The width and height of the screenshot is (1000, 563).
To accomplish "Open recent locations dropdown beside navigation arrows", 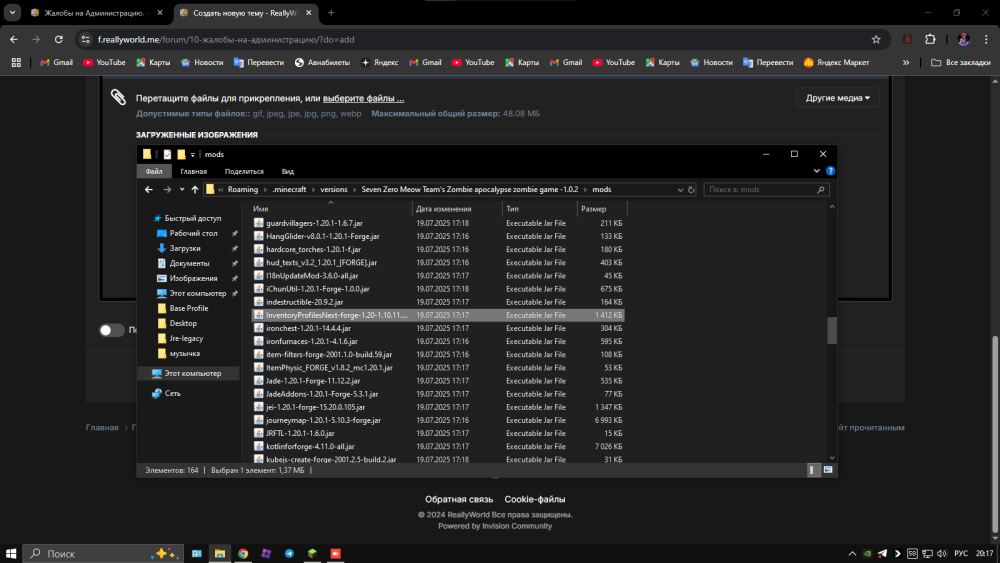I will click(182, 189).
